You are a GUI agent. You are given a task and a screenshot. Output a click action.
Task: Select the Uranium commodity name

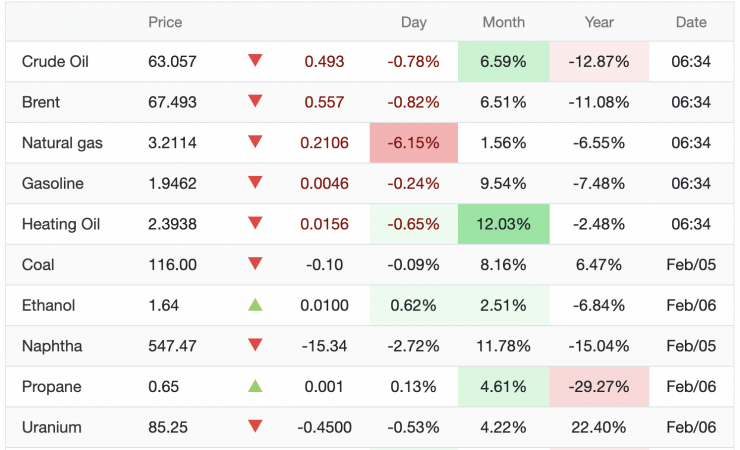[x=51, y=427]
